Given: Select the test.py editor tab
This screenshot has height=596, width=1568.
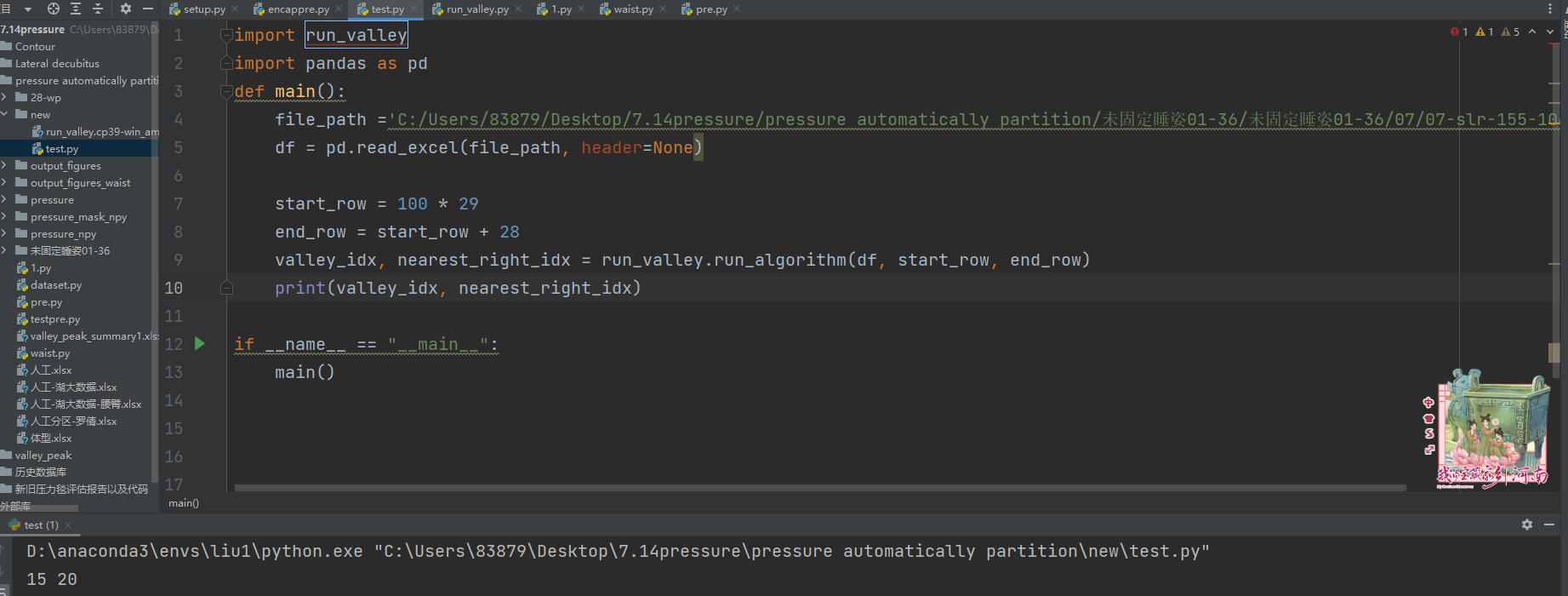Looking at the screenshot, I should pyautogui.click(x=387, y=9).
